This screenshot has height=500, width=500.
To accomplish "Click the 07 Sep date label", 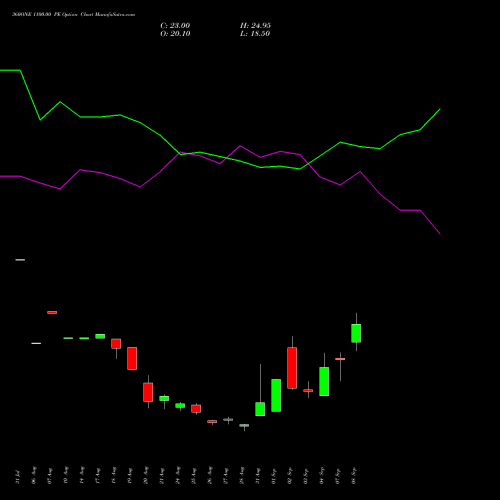I will [338, 476].
